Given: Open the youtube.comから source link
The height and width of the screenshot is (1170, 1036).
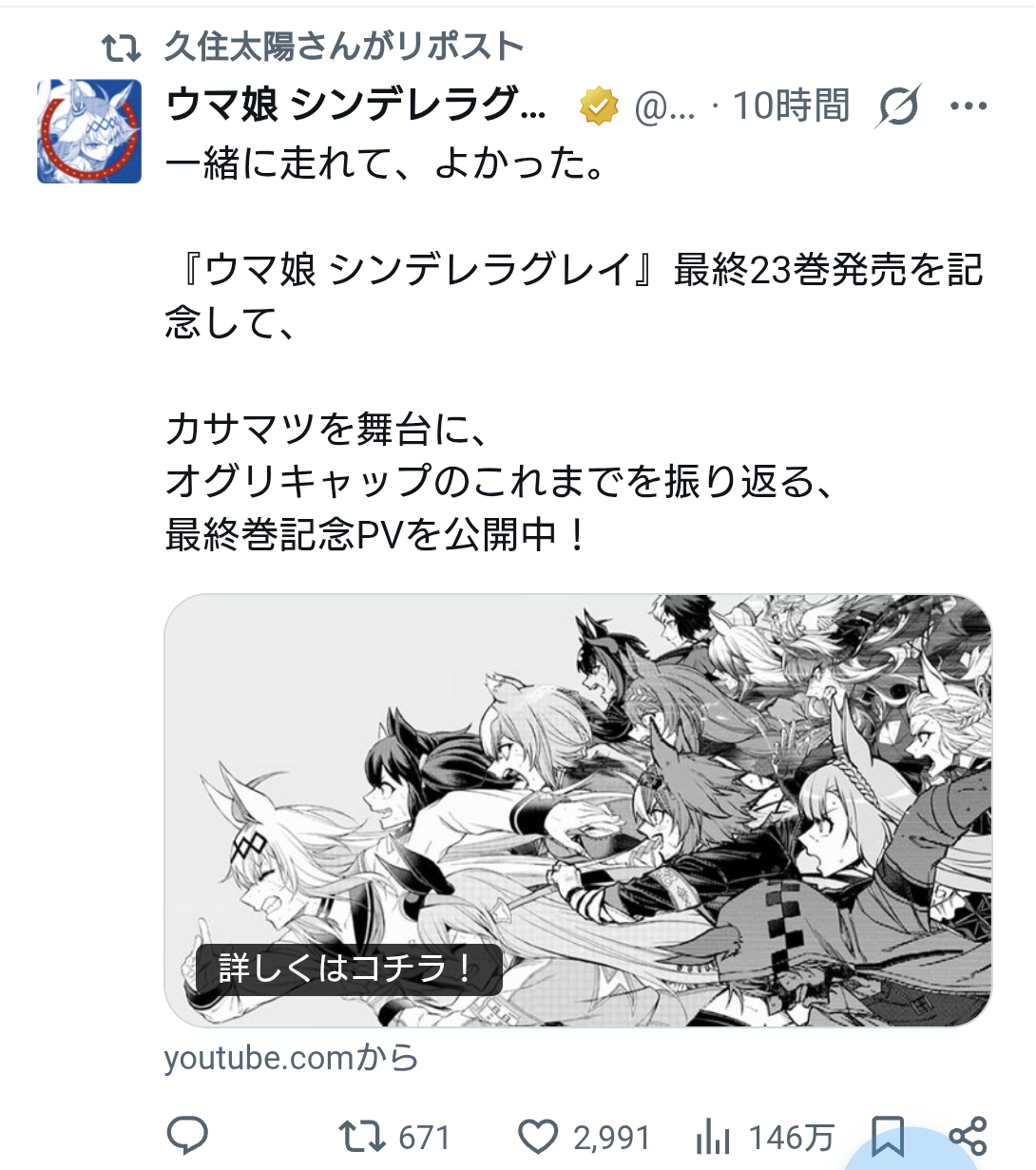Looking at the screenshot, I should click(x=291, y=1057).
